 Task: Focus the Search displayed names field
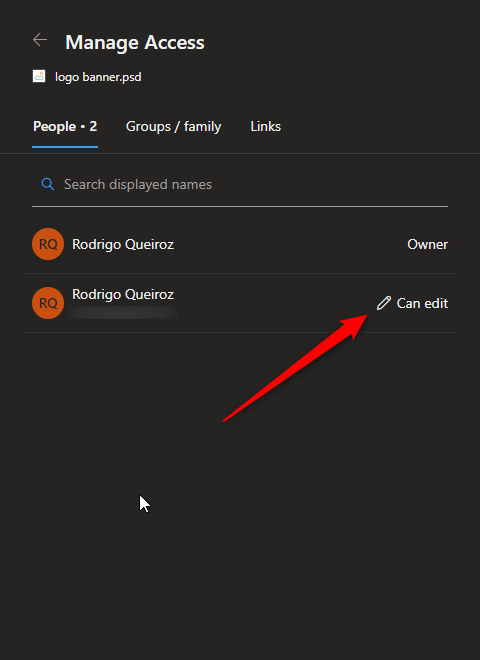point(240,184)
